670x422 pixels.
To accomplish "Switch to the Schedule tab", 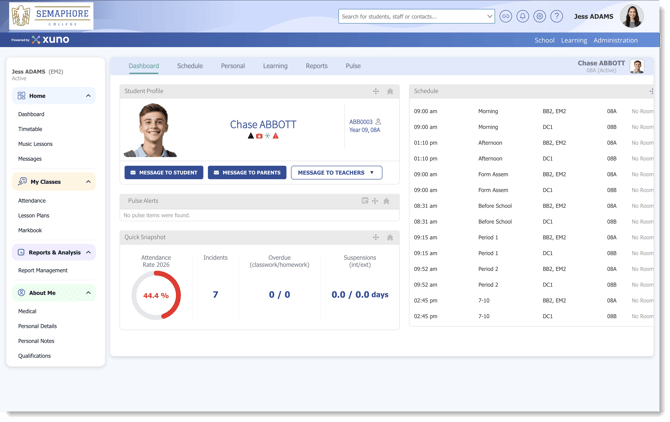I will pyautogui.click(x=190, y=66).
